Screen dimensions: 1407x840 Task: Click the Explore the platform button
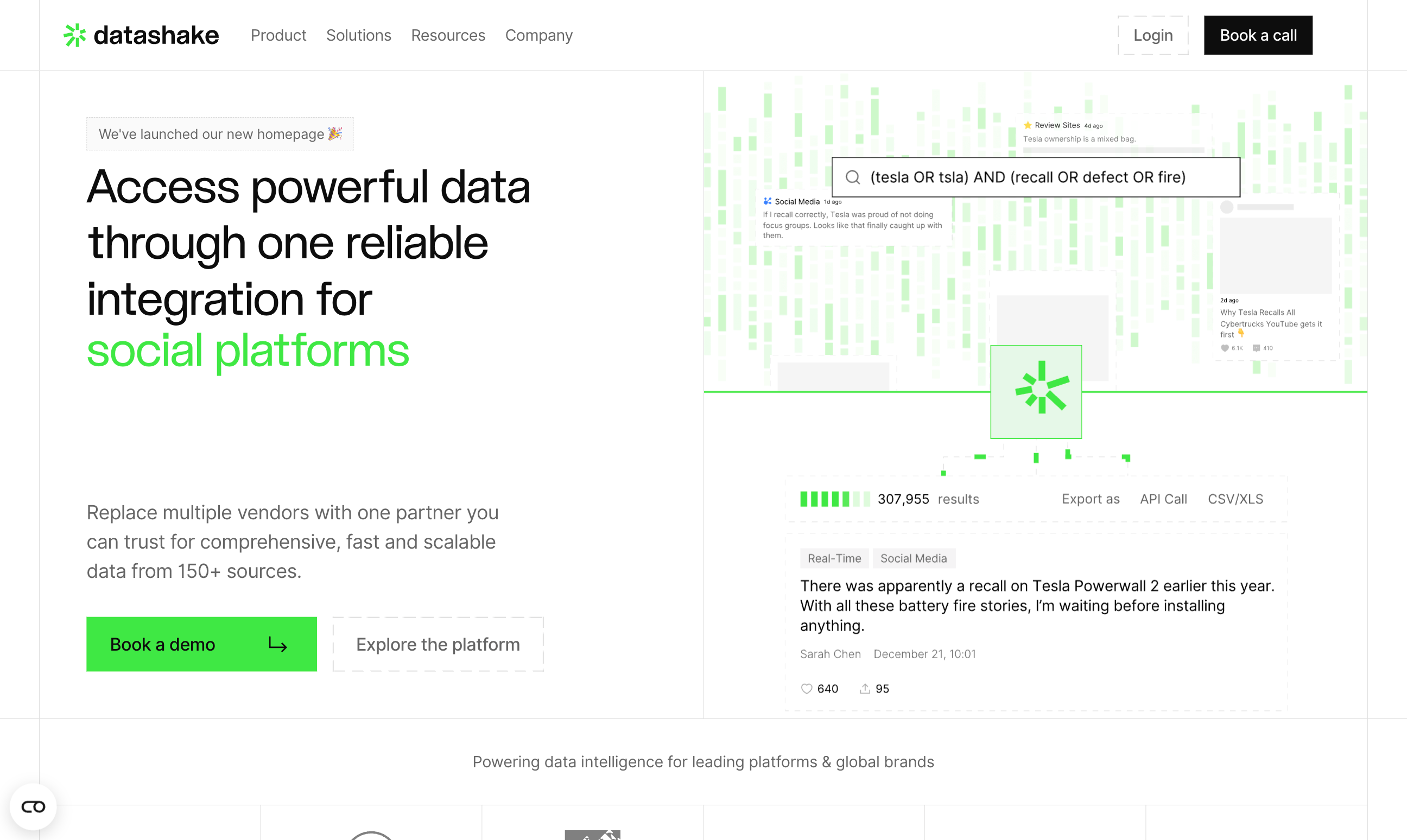tap(437, 644)
